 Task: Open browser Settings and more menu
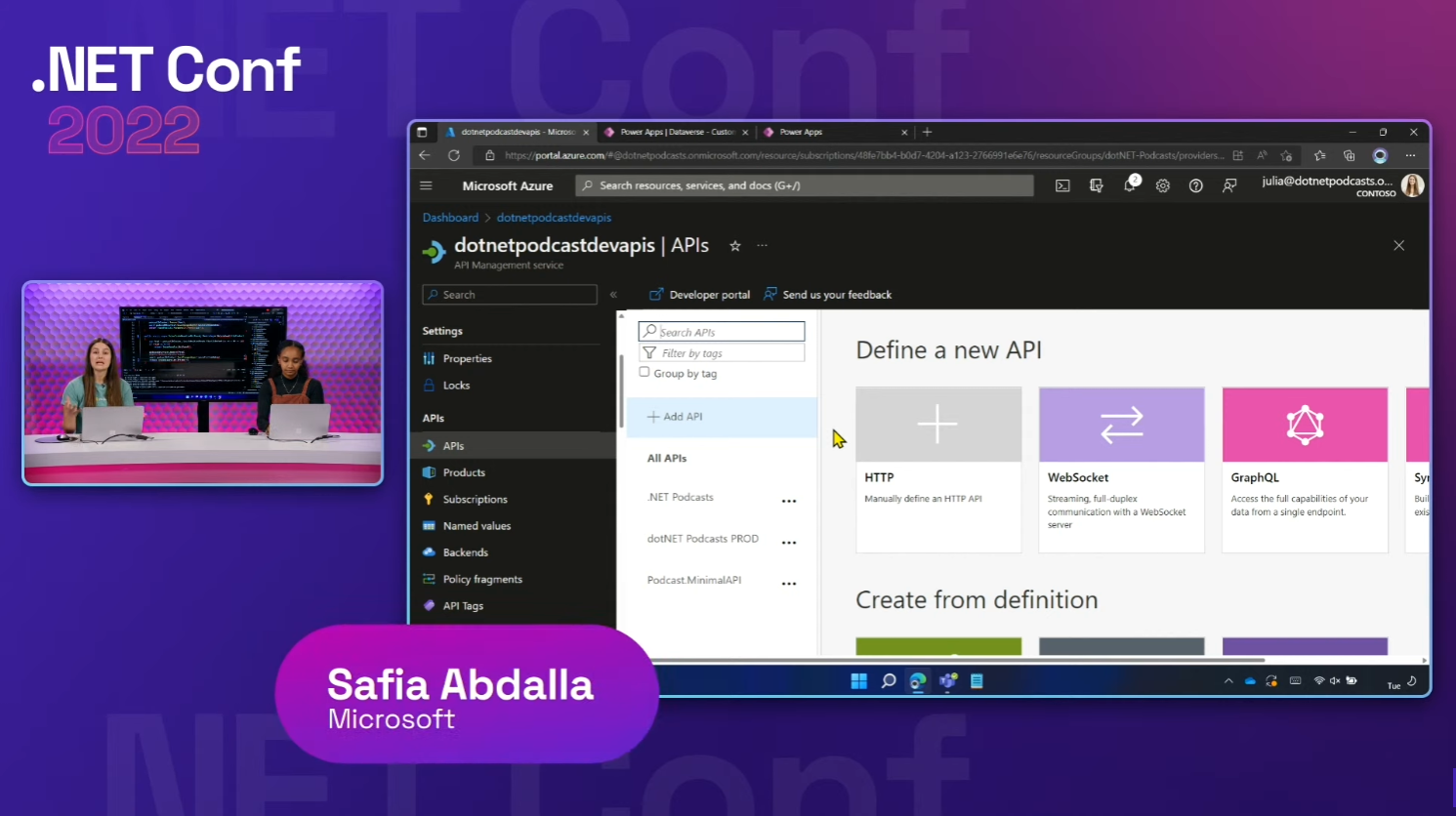(x=1410, y=155)
